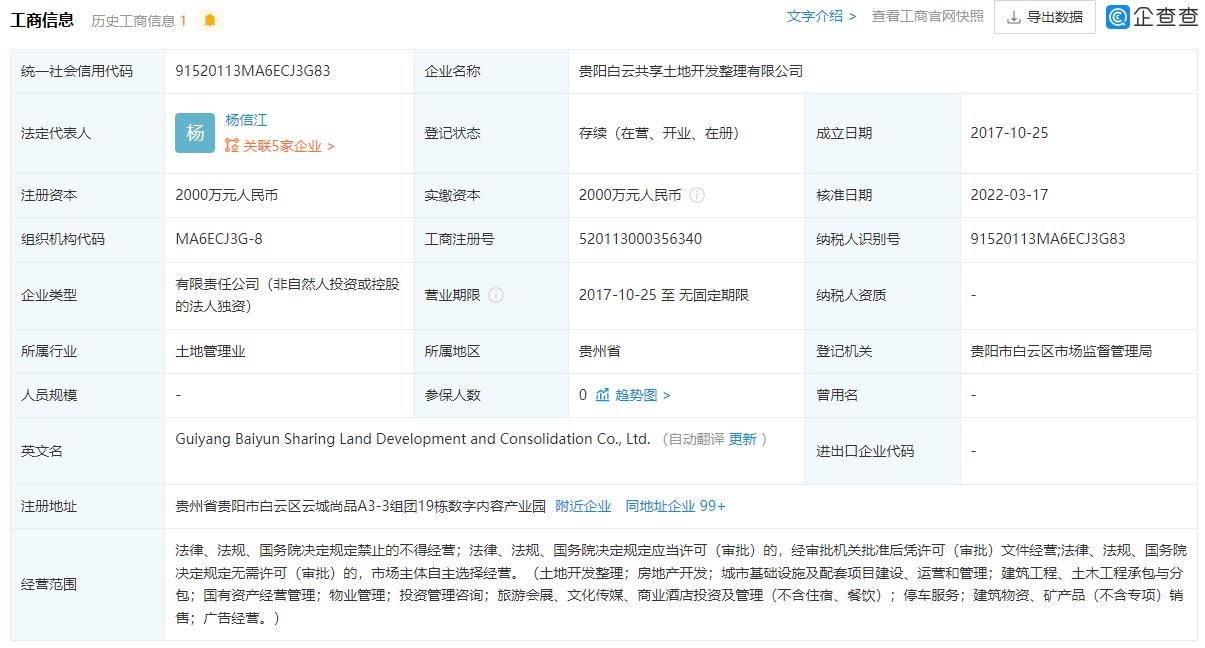
Task: Click the info icon next to 实缴资本
Action: pyautogui.click(x=698, y=194)
